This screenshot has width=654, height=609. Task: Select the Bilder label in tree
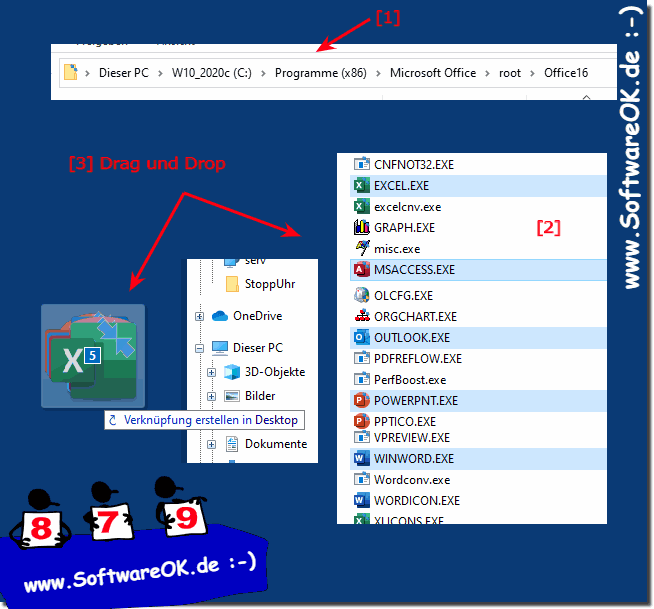(x=260, y=395)
